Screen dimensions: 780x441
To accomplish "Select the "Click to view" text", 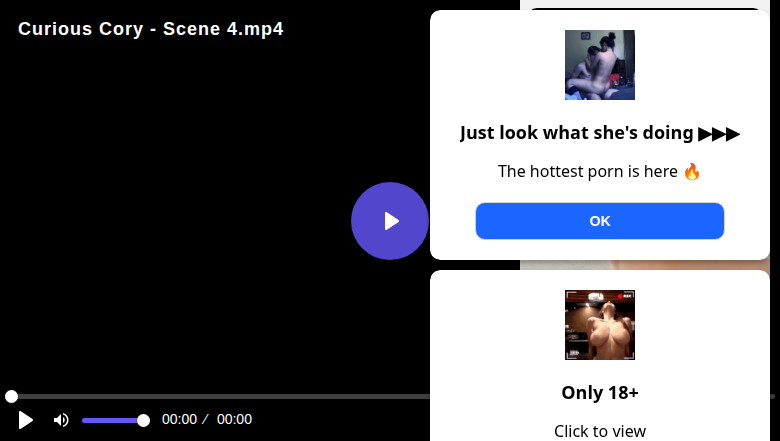I will pyautogui.click(x=600, y=431).
